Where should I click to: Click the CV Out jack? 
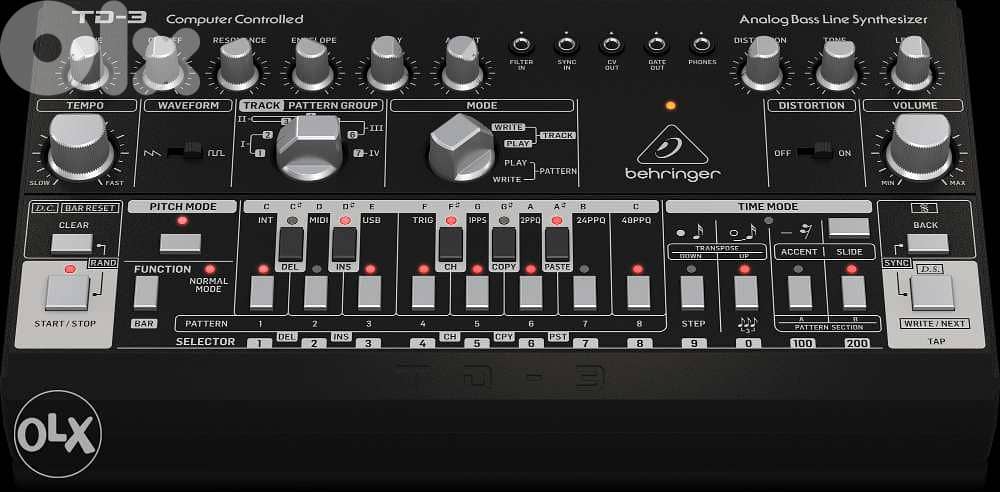611,45
